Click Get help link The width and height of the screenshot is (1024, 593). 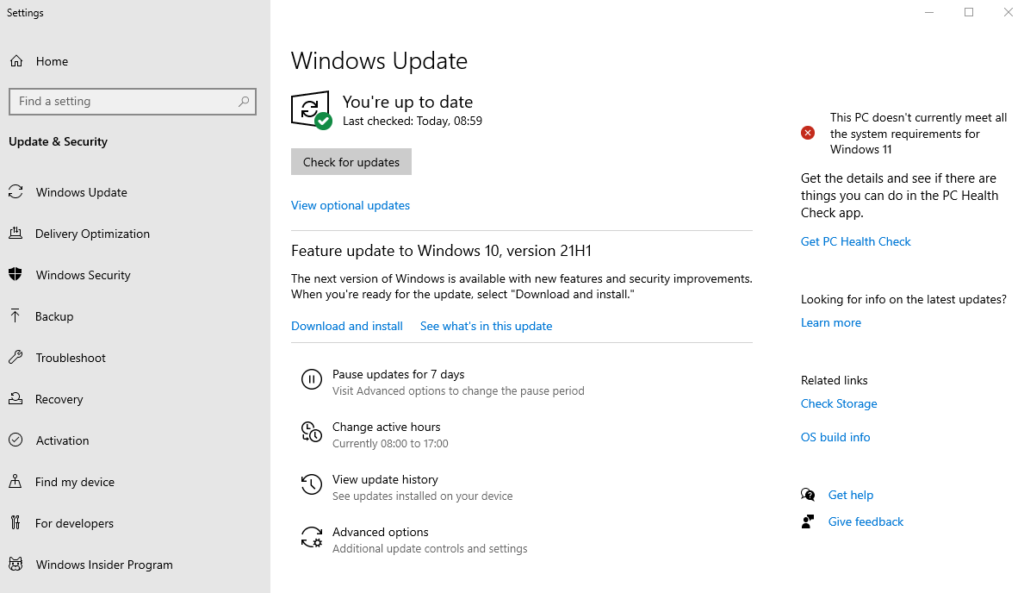point(850,495)
